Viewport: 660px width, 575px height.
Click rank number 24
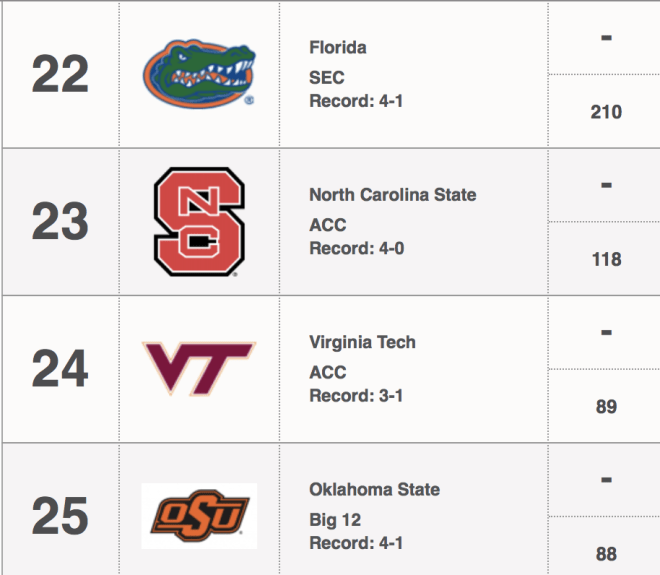[x=60, y=369]
